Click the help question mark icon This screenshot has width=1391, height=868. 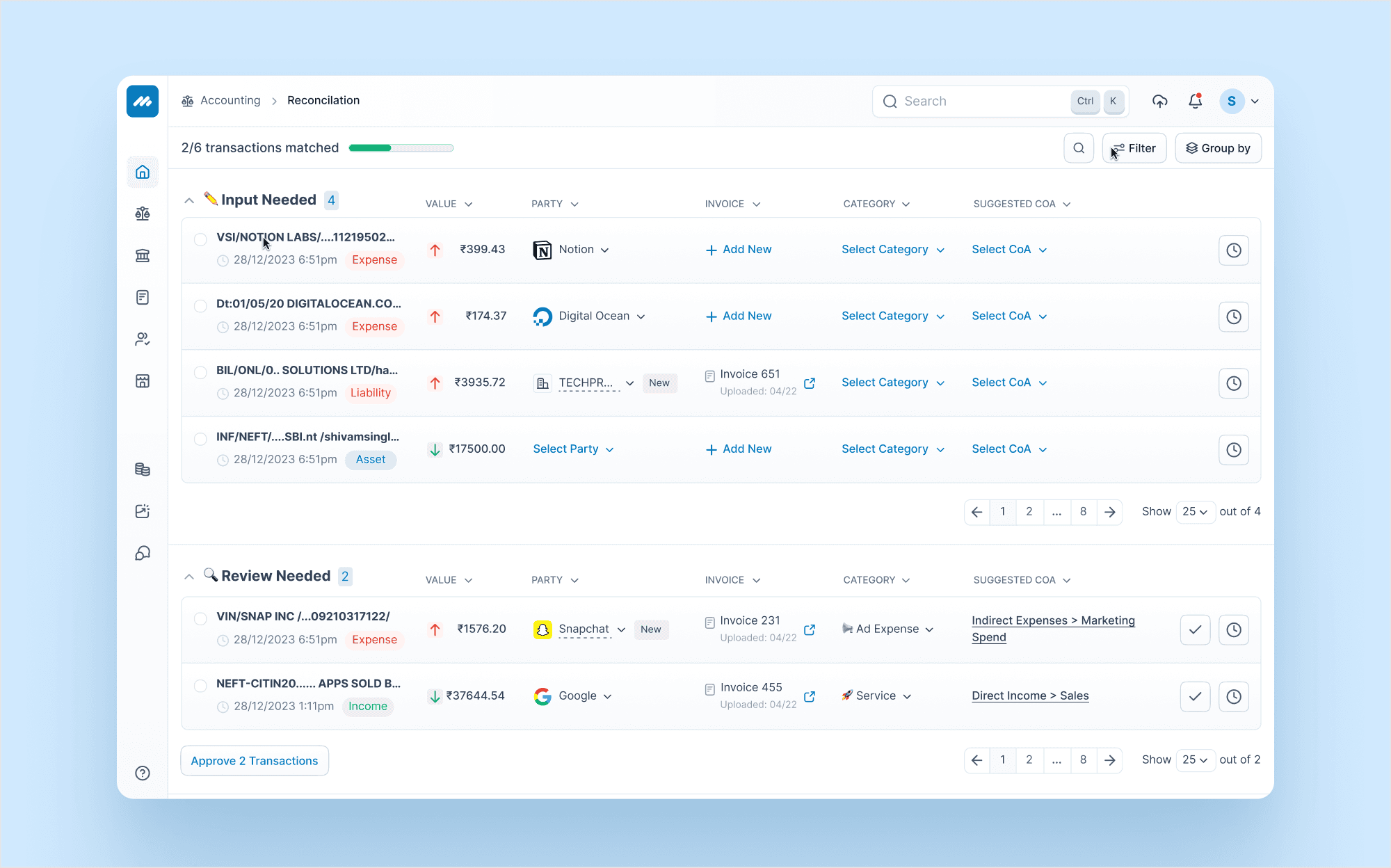(x=143, y=773)
